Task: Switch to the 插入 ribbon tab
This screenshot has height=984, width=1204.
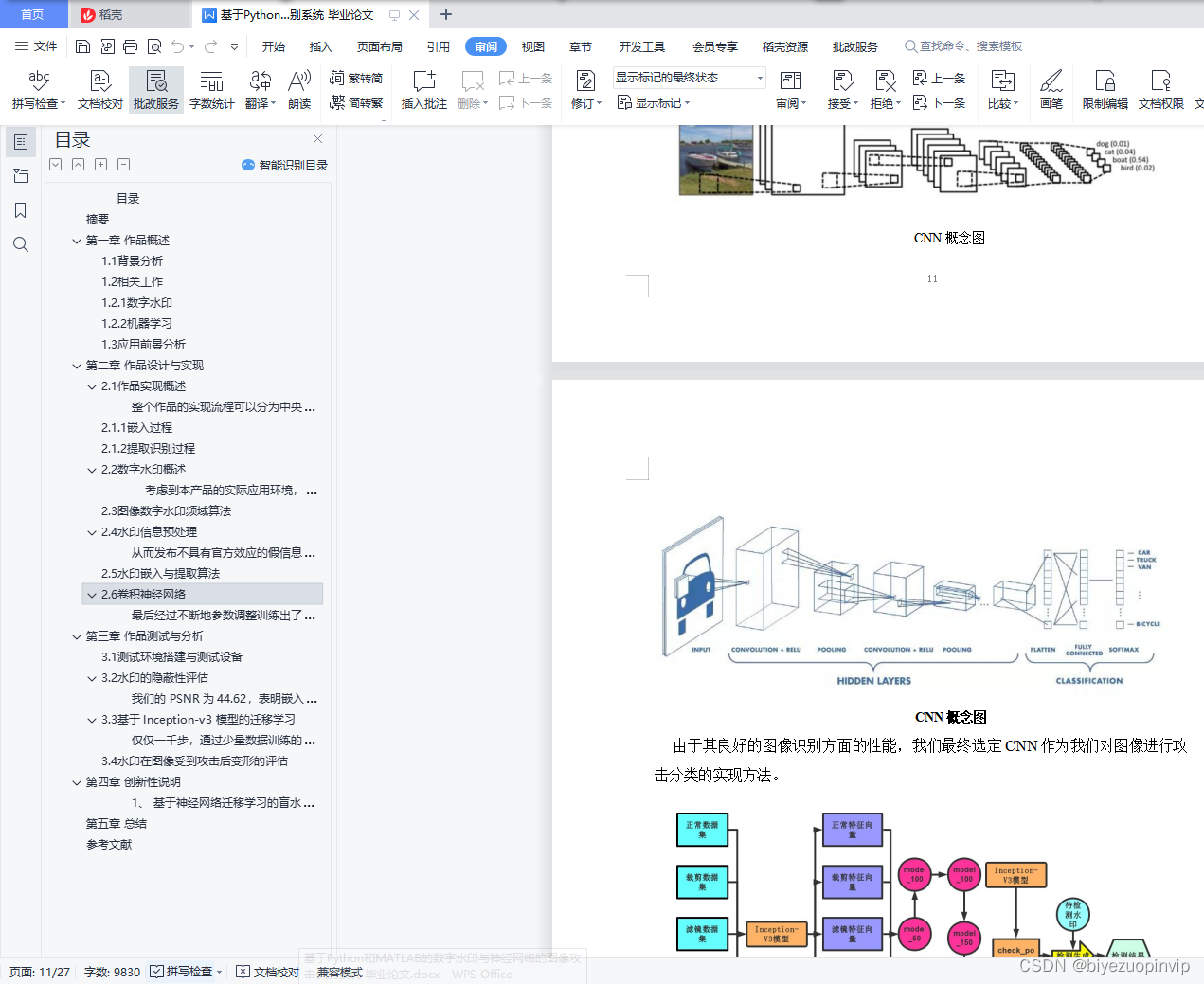Action: click(321, 46)
